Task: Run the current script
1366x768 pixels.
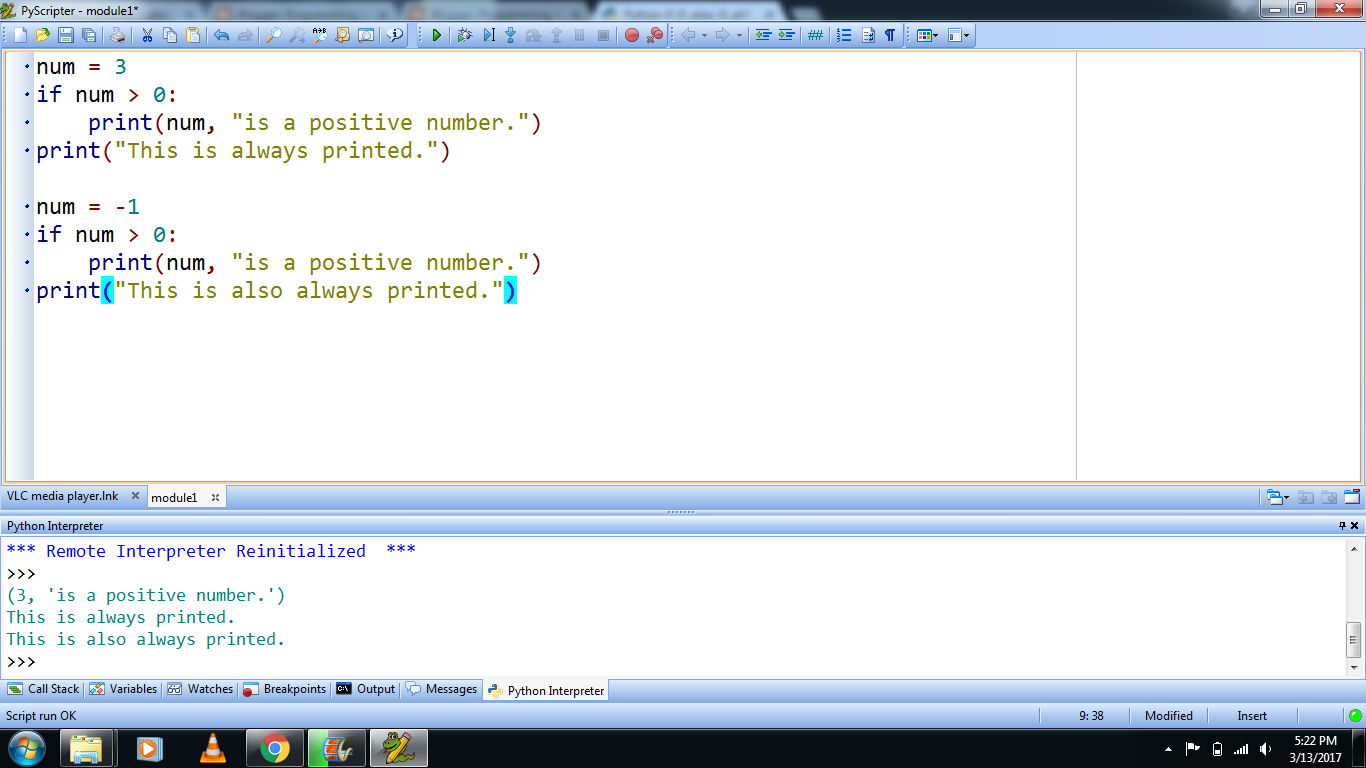Action: pos(437,34)
